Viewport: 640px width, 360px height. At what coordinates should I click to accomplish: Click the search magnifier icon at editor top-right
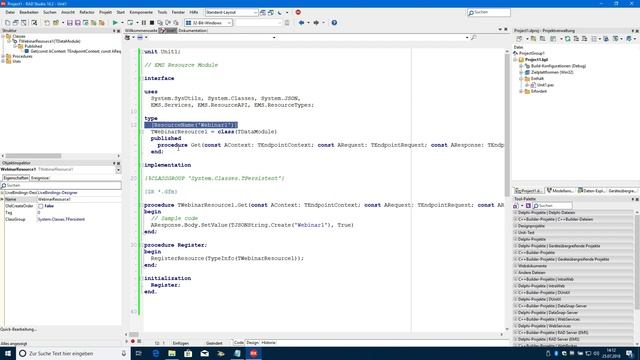473,38
